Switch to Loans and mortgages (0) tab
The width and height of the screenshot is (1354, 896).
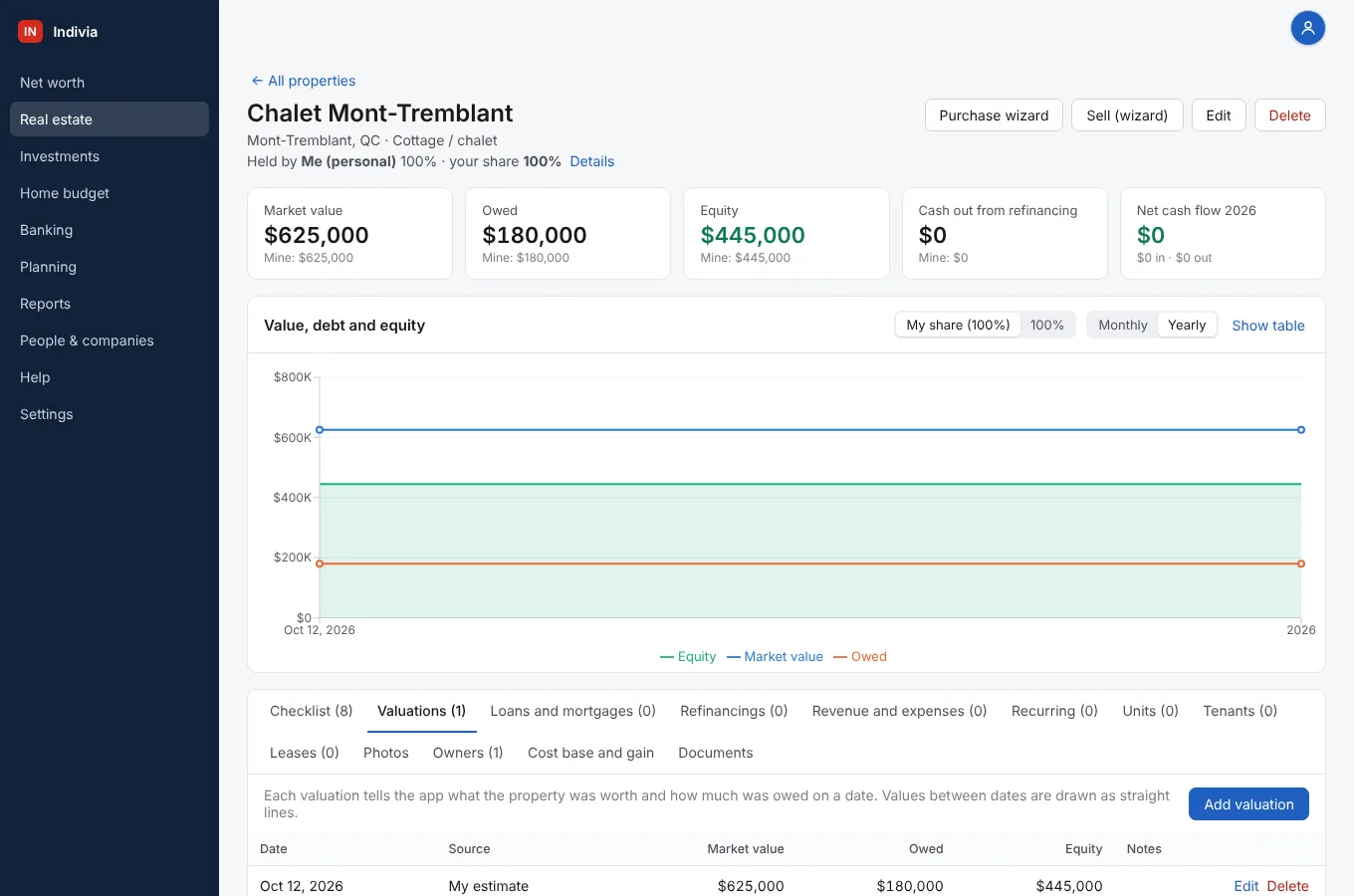pos(572,711)
